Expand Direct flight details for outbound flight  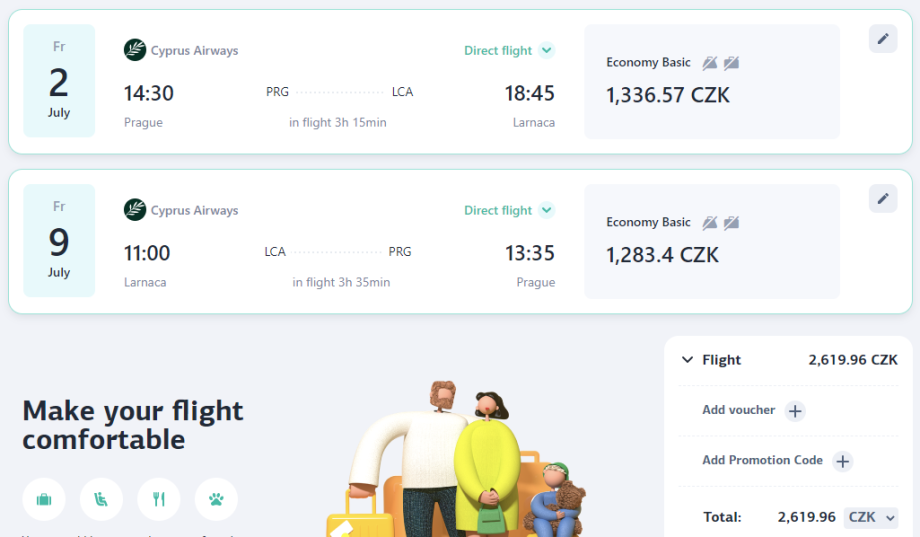[x=546, y=50]
